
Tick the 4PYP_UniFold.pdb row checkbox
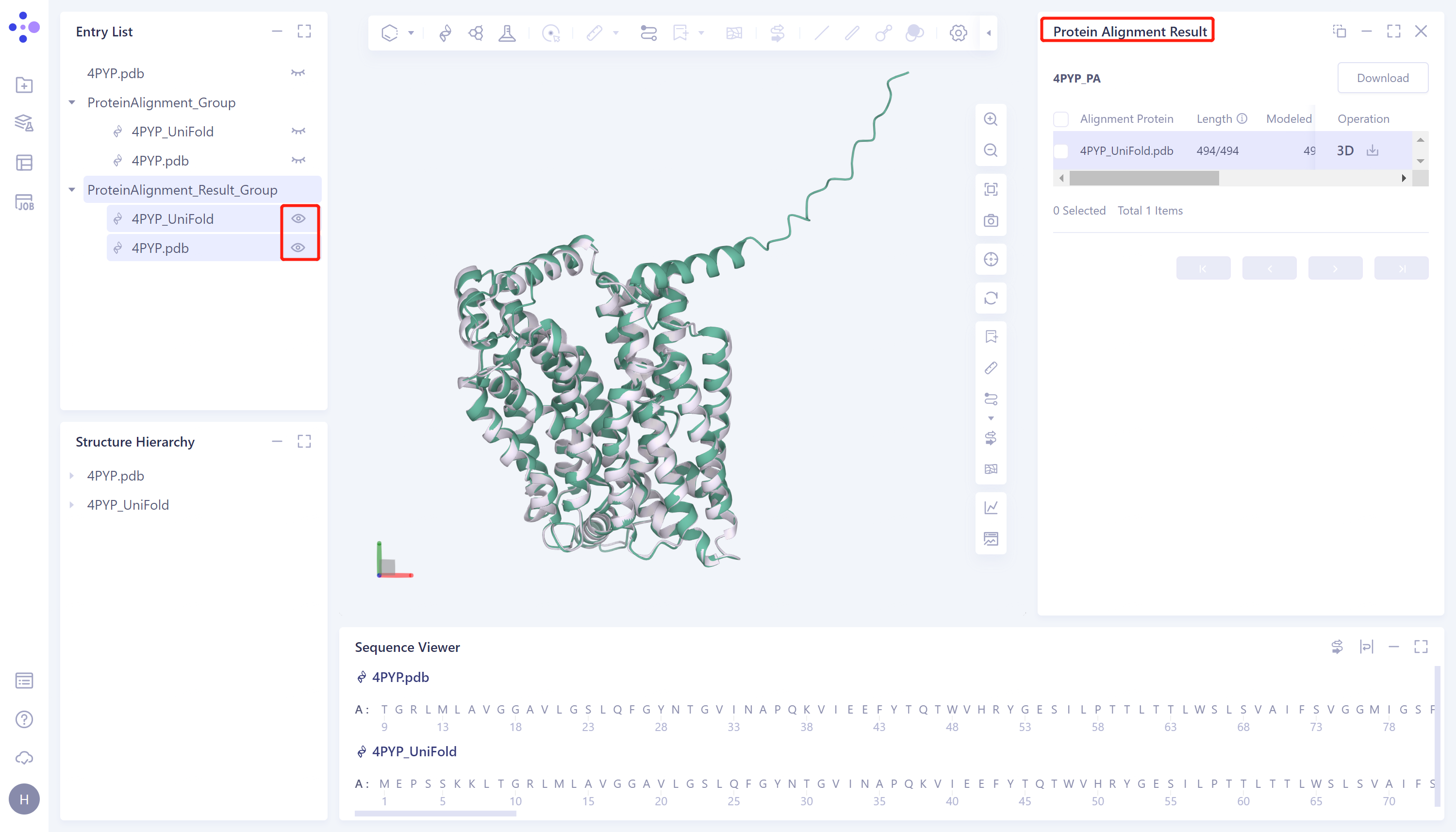[1061, 151]
